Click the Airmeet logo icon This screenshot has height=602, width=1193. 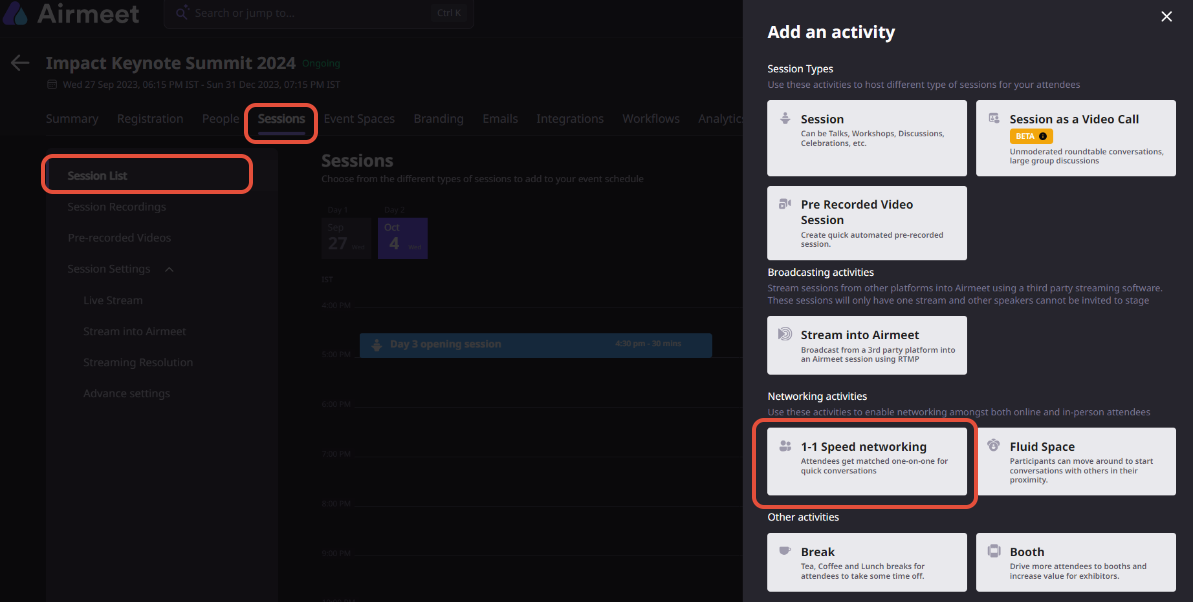click(15, 13)
